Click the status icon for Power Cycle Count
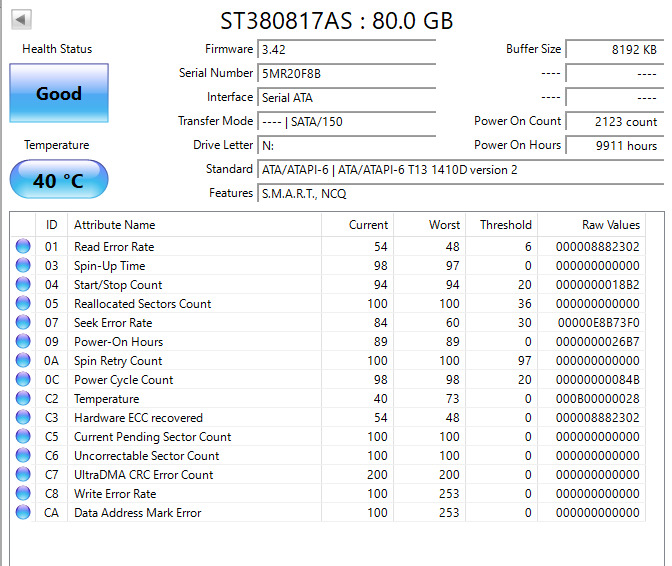This screenshot has height=566, width=672. click(23, 380)
